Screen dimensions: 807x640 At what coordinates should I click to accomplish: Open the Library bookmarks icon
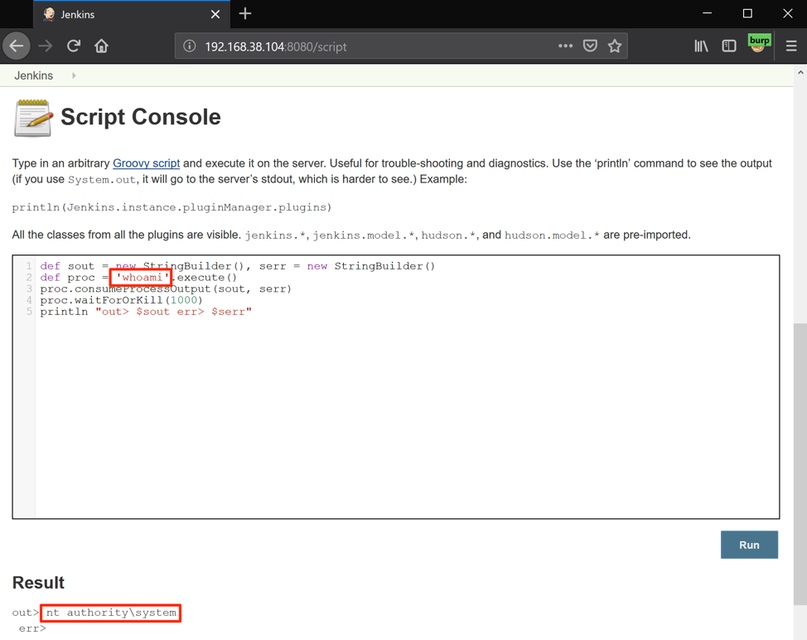701,46
